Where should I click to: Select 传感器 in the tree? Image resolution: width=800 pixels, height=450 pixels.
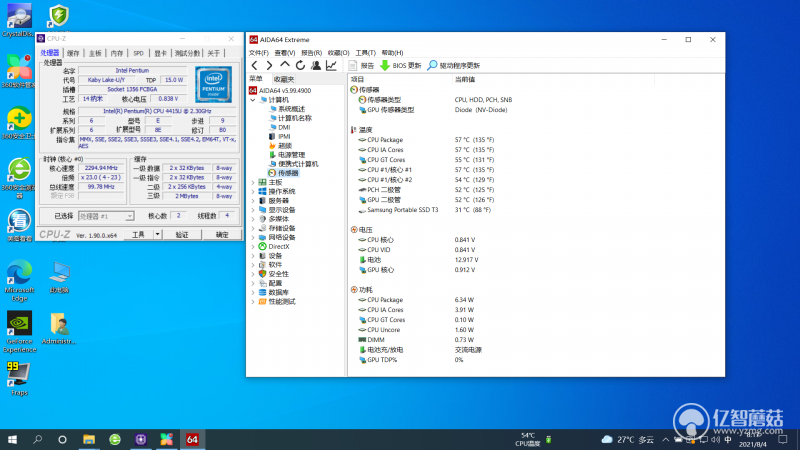pos(288,173)
